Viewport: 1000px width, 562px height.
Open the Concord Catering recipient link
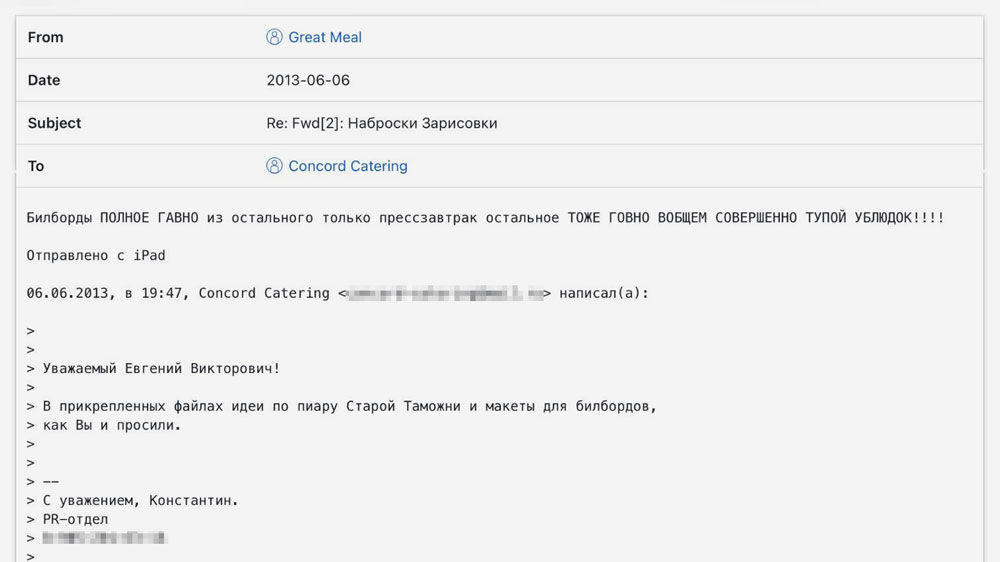tap(347, 166)
